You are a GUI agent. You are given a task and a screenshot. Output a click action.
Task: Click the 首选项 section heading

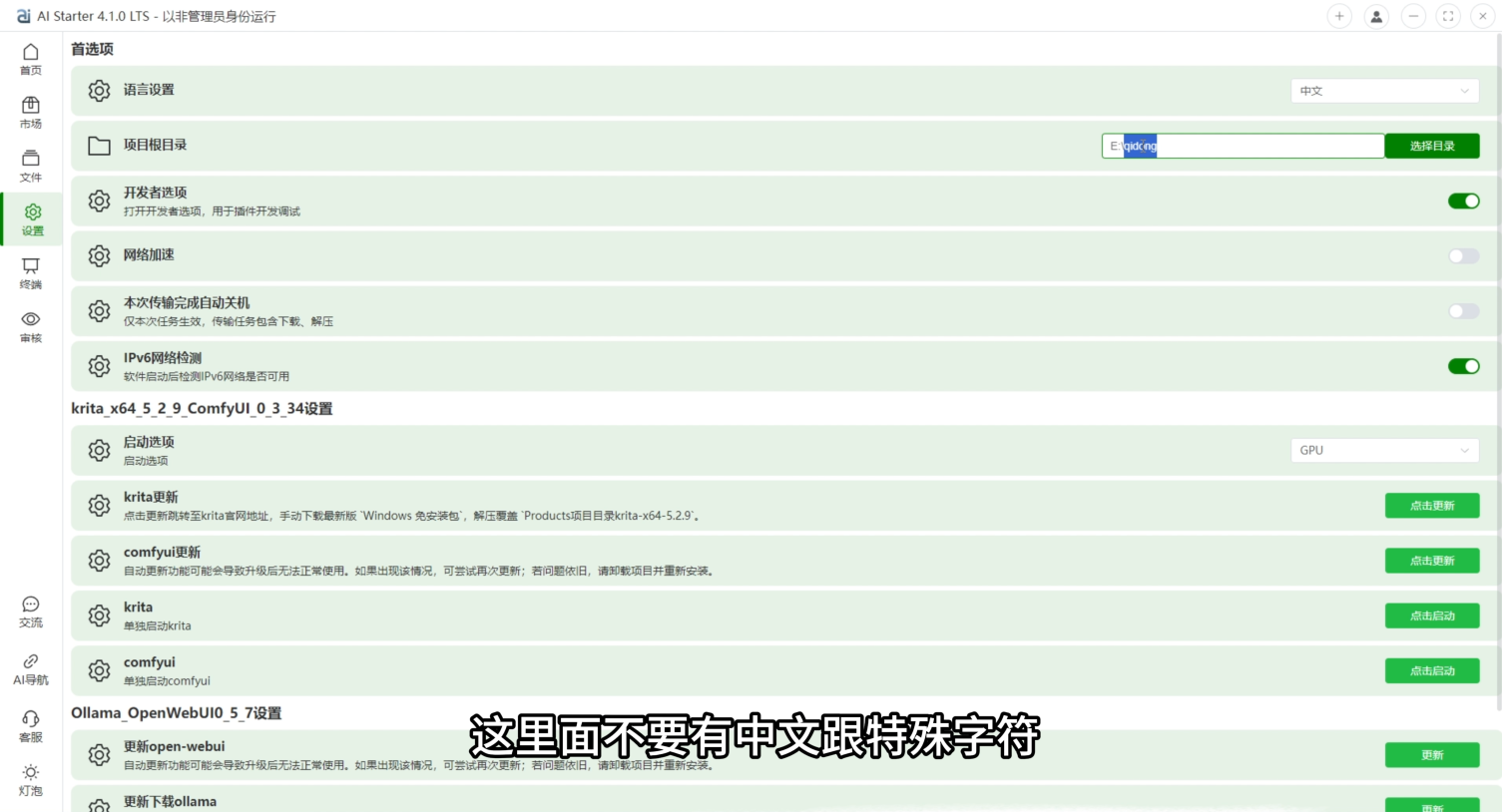[92, 49]
